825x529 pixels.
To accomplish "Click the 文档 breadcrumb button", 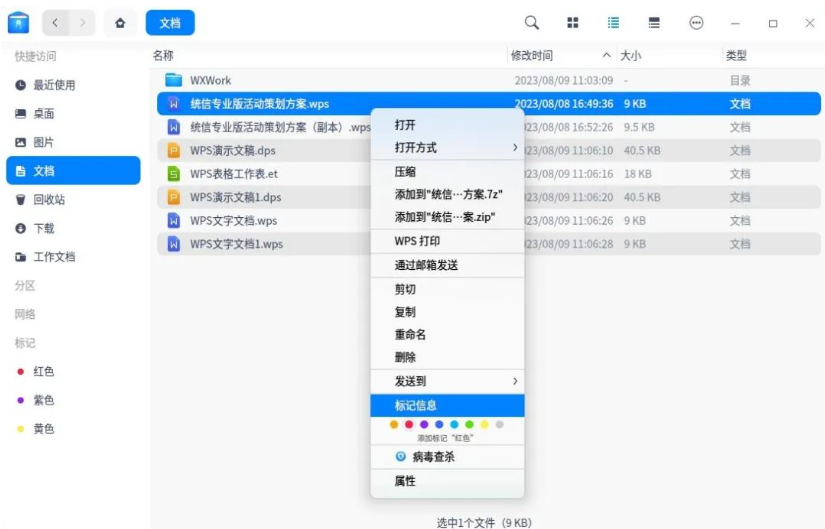I will pyautogui.click(x=170, y=23).
